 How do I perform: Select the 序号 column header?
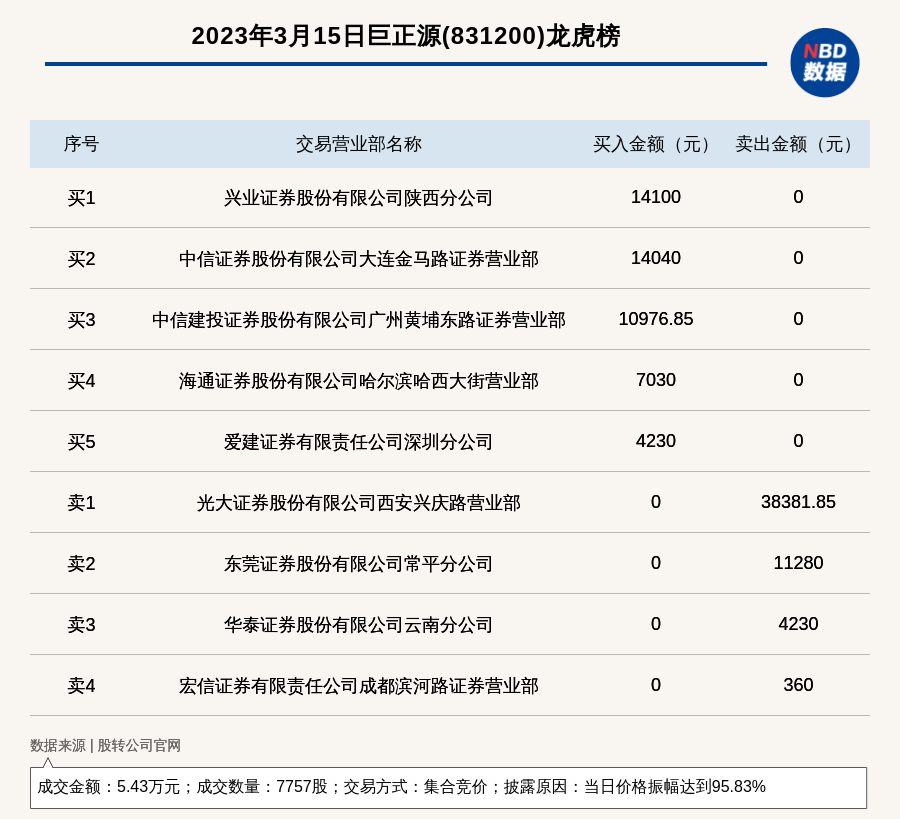81,144
